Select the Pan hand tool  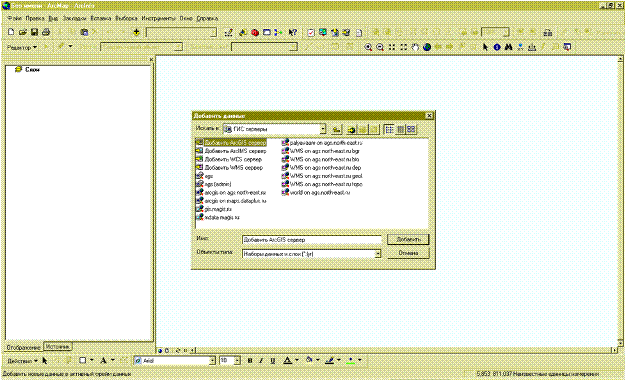coord(415,47)
